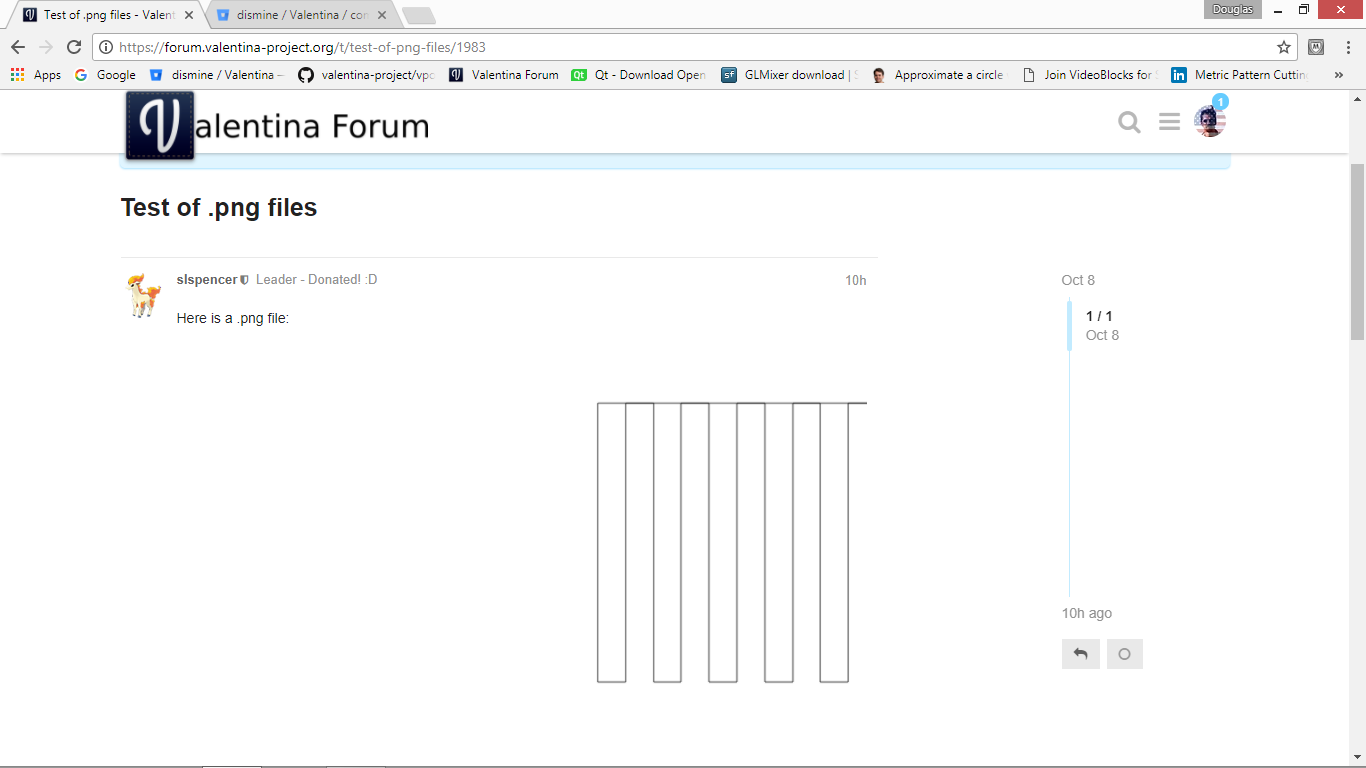Open Chrome's three-dot menu

pos(1346,47)
